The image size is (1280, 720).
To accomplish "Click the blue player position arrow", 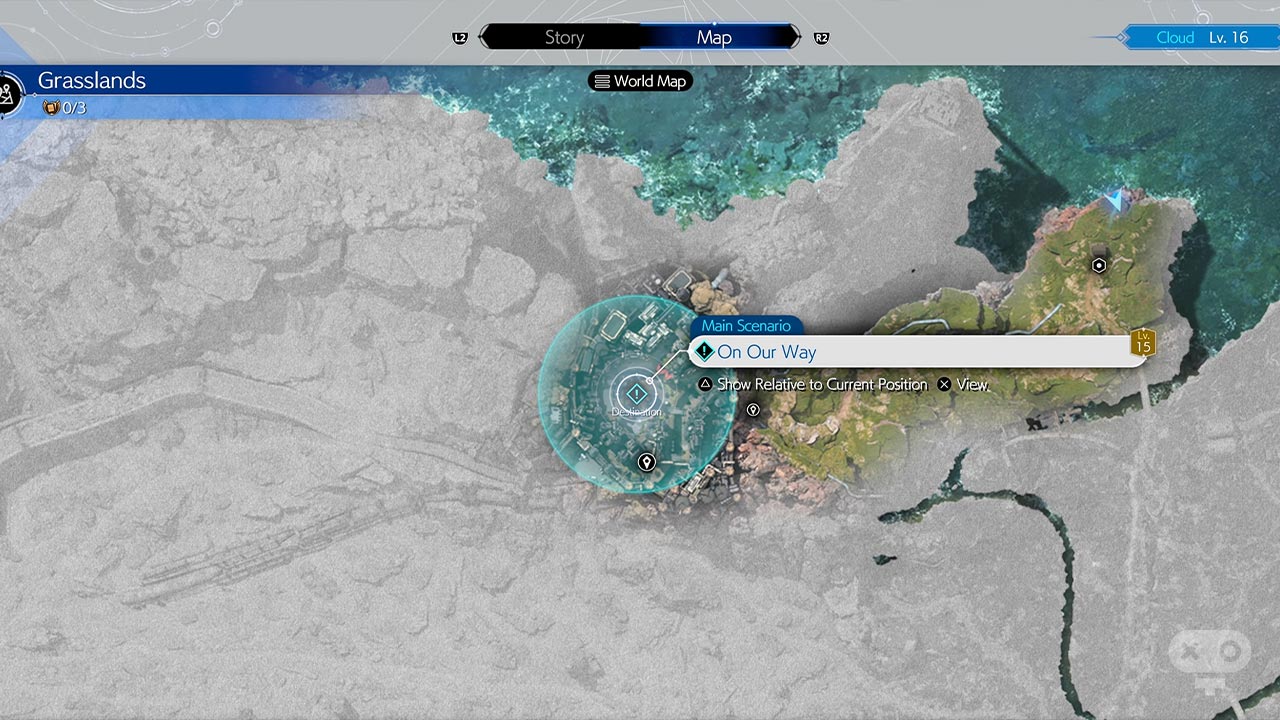I will [1114, 201].
